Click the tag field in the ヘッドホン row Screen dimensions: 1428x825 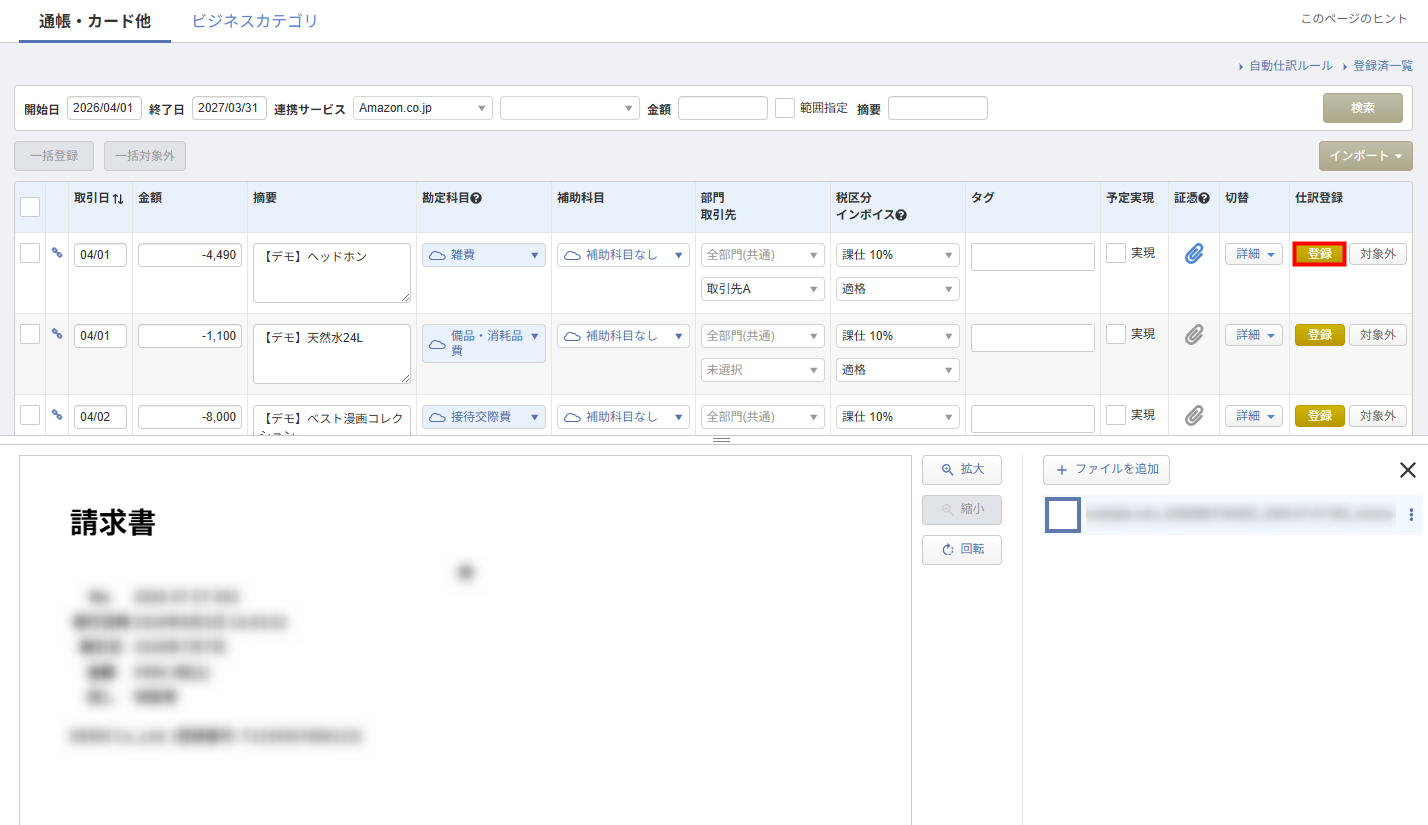tap(1033, 257)
